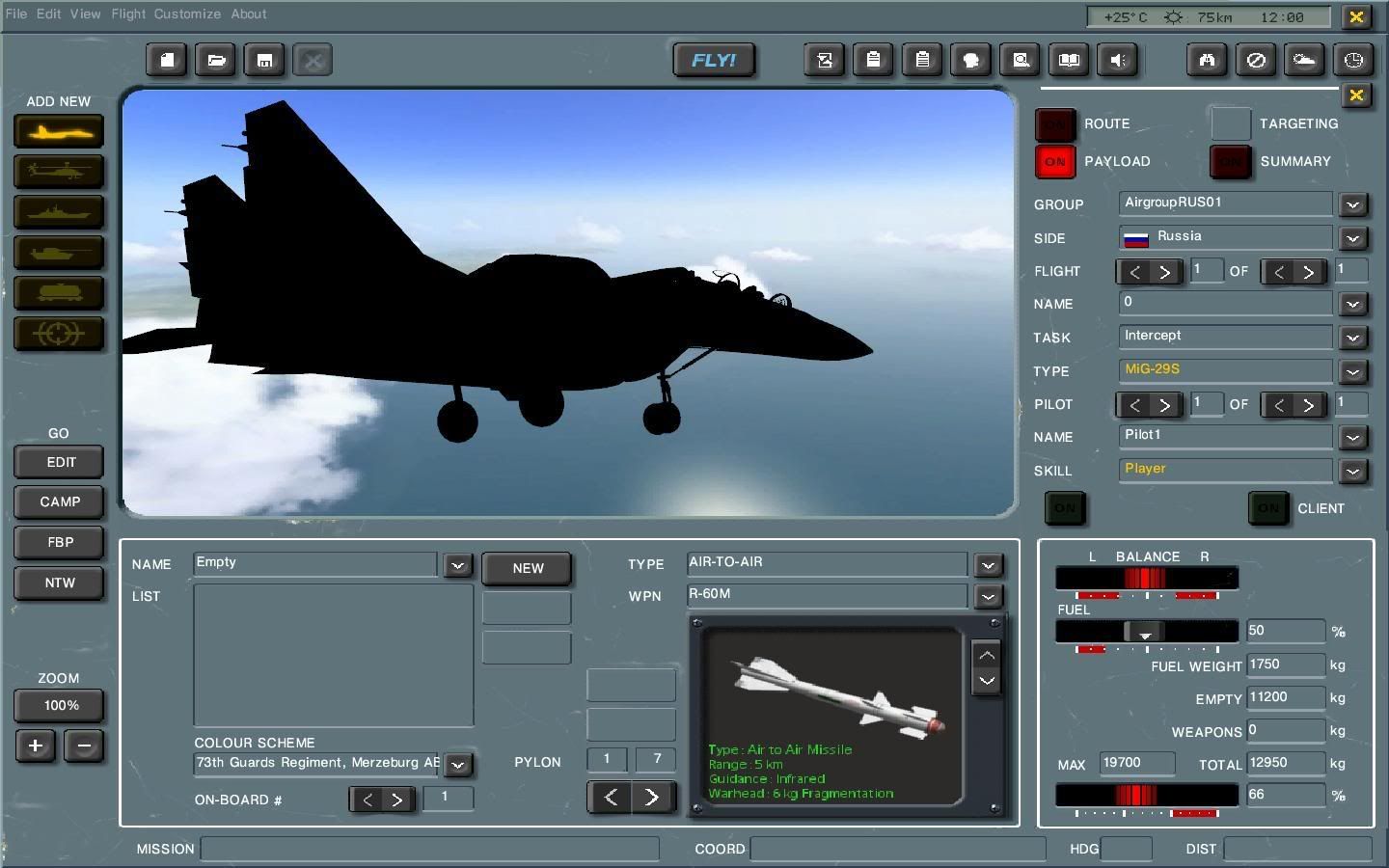Screen dimensions: 1389x868
Task: Expand the weapon WPN R-60M dropdown
Action: click(988, 597)
